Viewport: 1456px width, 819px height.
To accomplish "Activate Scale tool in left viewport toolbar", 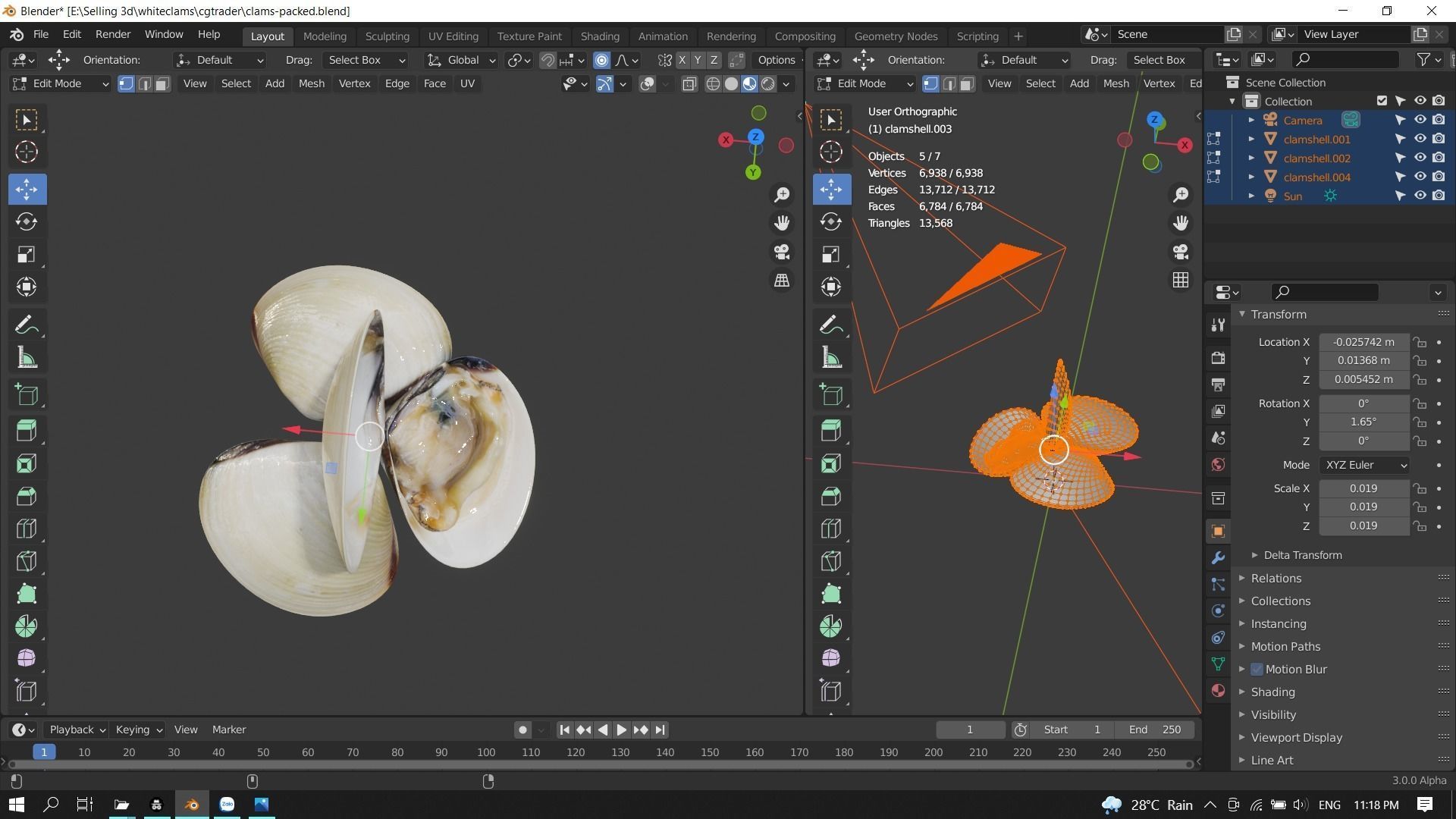I will coord(27,254).
